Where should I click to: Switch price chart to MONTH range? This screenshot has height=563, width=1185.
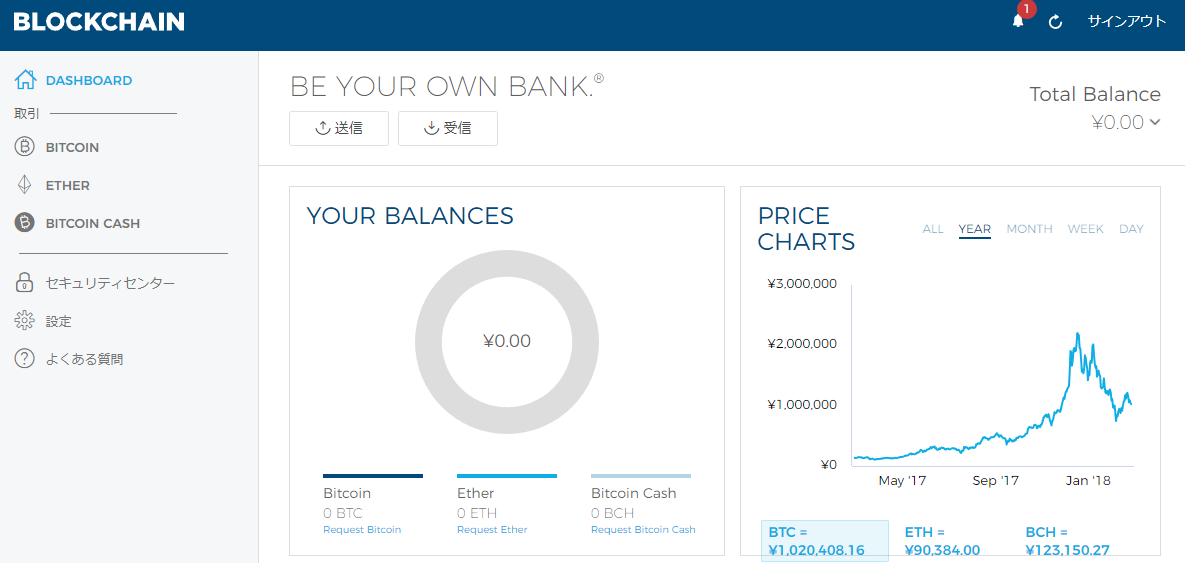pos(1029,229)
